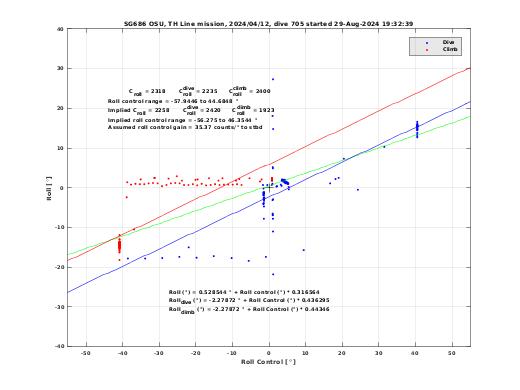
Task: Click the Implied roll control range line
Action: (182, 120)
